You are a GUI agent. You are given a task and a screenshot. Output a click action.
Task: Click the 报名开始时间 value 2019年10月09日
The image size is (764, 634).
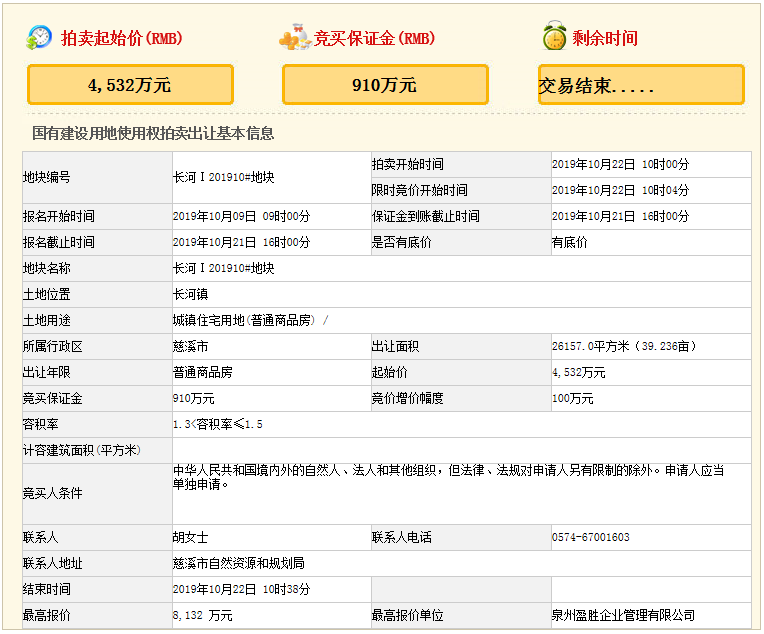(x=241, y=216)
